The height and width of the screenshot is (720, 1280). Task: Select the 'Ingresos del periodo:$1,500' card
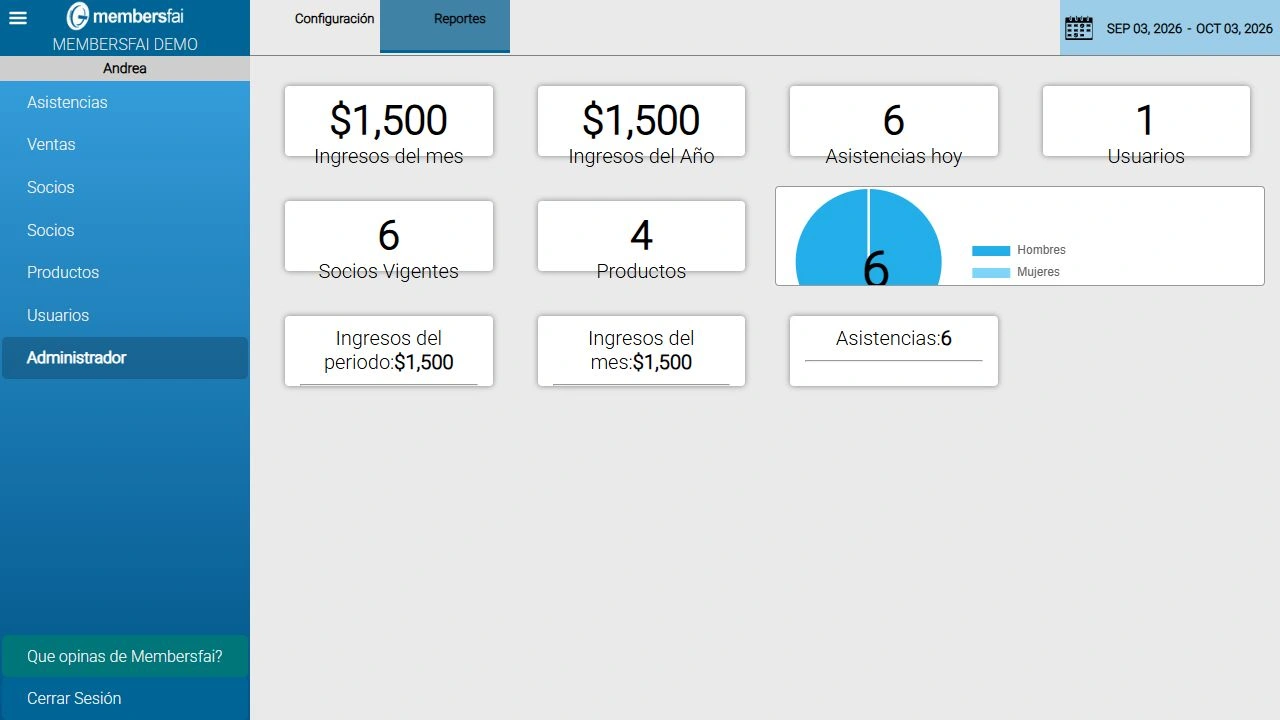point(389,351)
